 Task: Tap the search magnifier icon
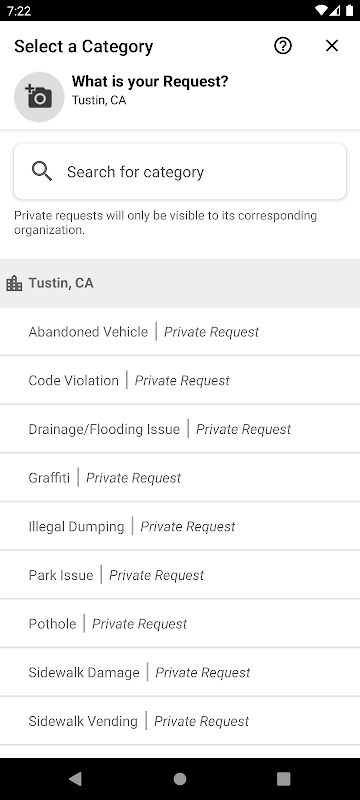[42, 171]
